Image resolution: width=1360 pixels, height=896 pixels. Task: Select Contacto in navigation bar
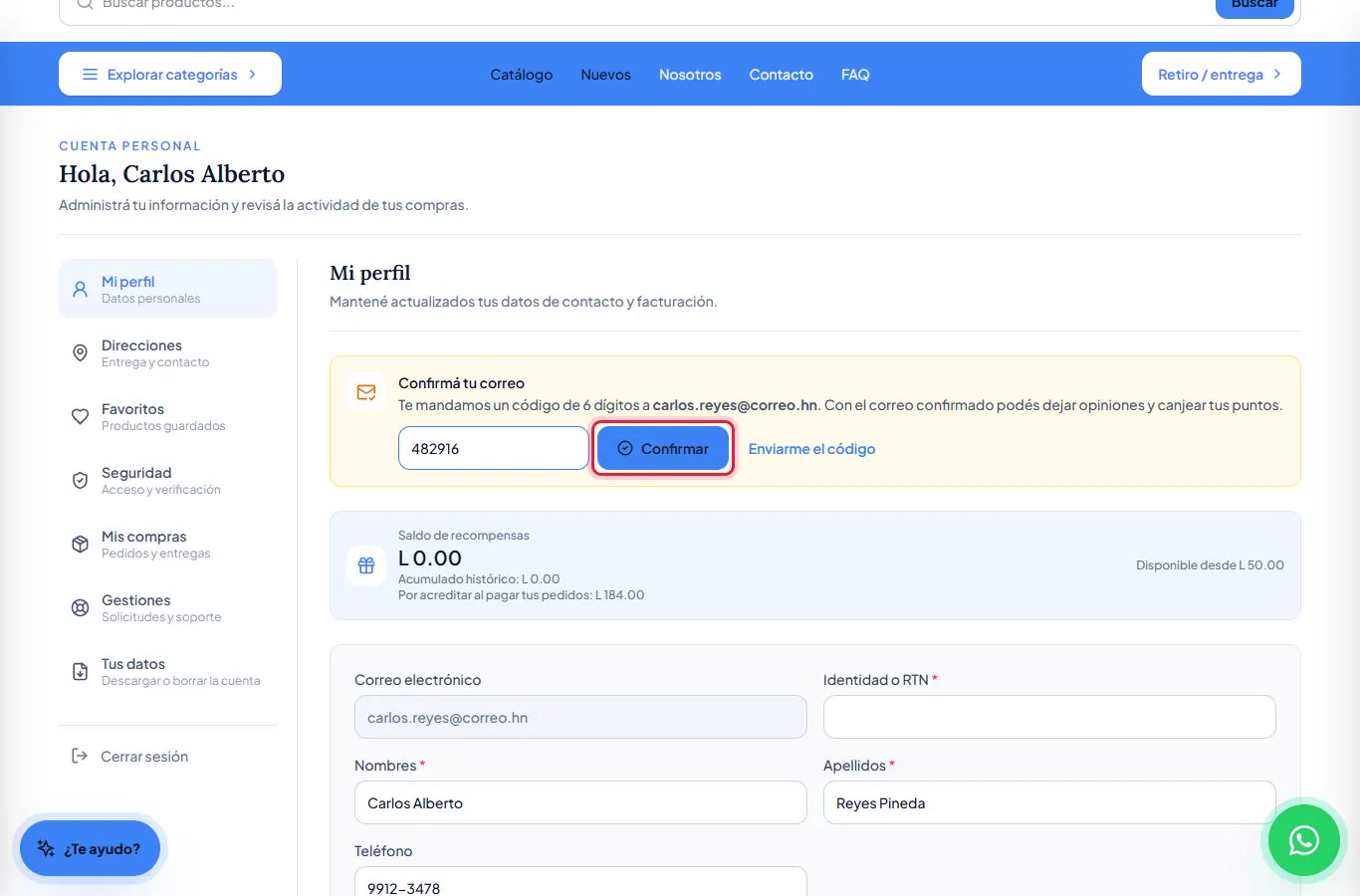click(x=782, y=75)
